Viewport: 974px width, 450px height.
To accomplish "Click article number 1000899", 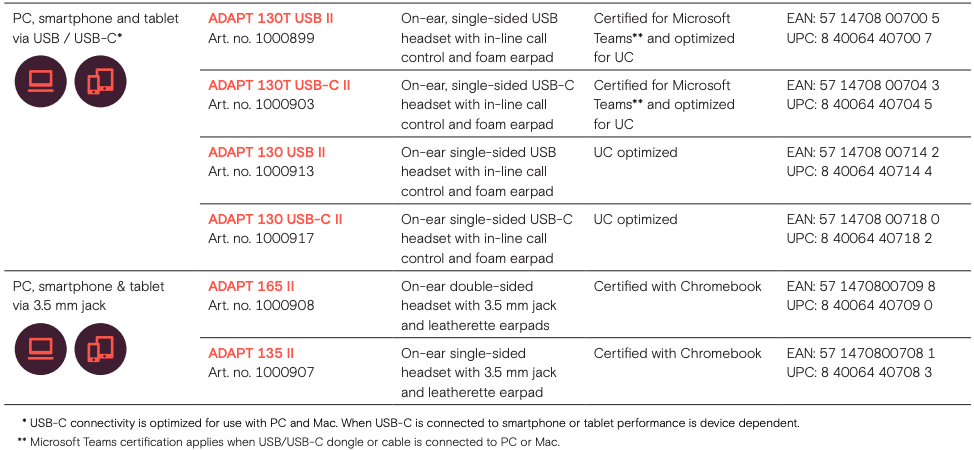I will 262,38.
